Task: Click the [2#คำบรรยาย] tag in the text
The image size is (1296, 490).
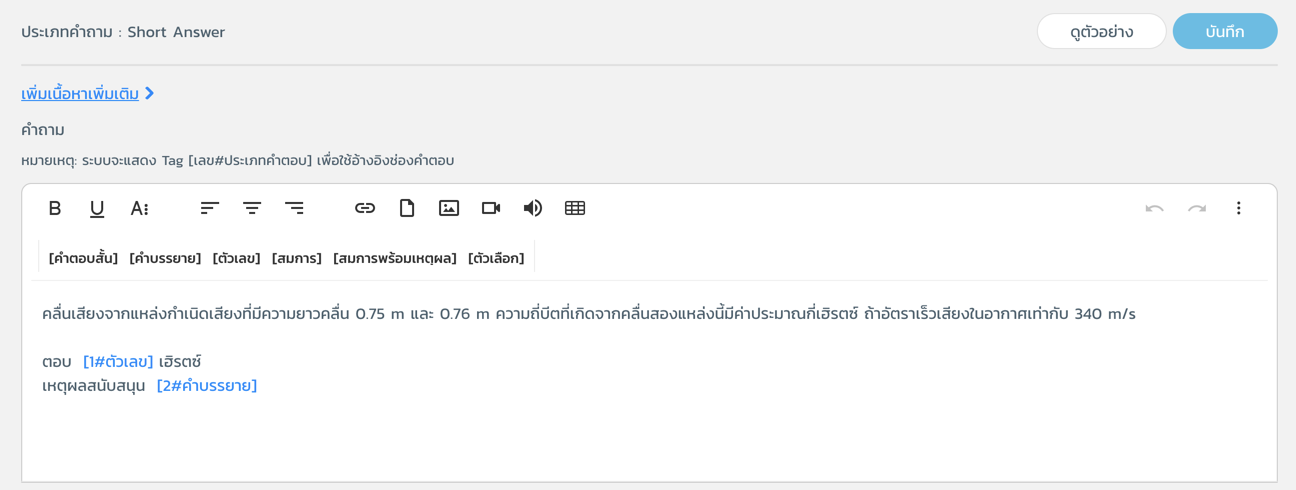Action: [207, 385]
